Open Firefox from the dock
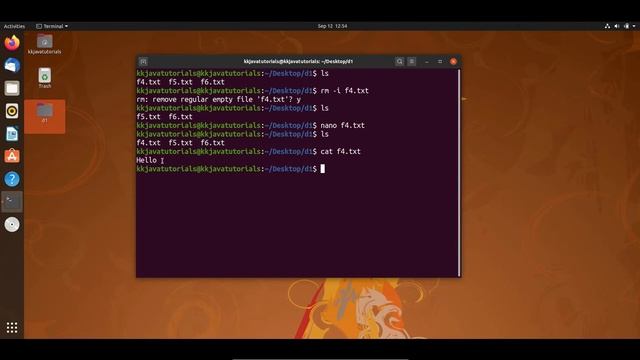This screenshot has height=360, width=640. 12,42
